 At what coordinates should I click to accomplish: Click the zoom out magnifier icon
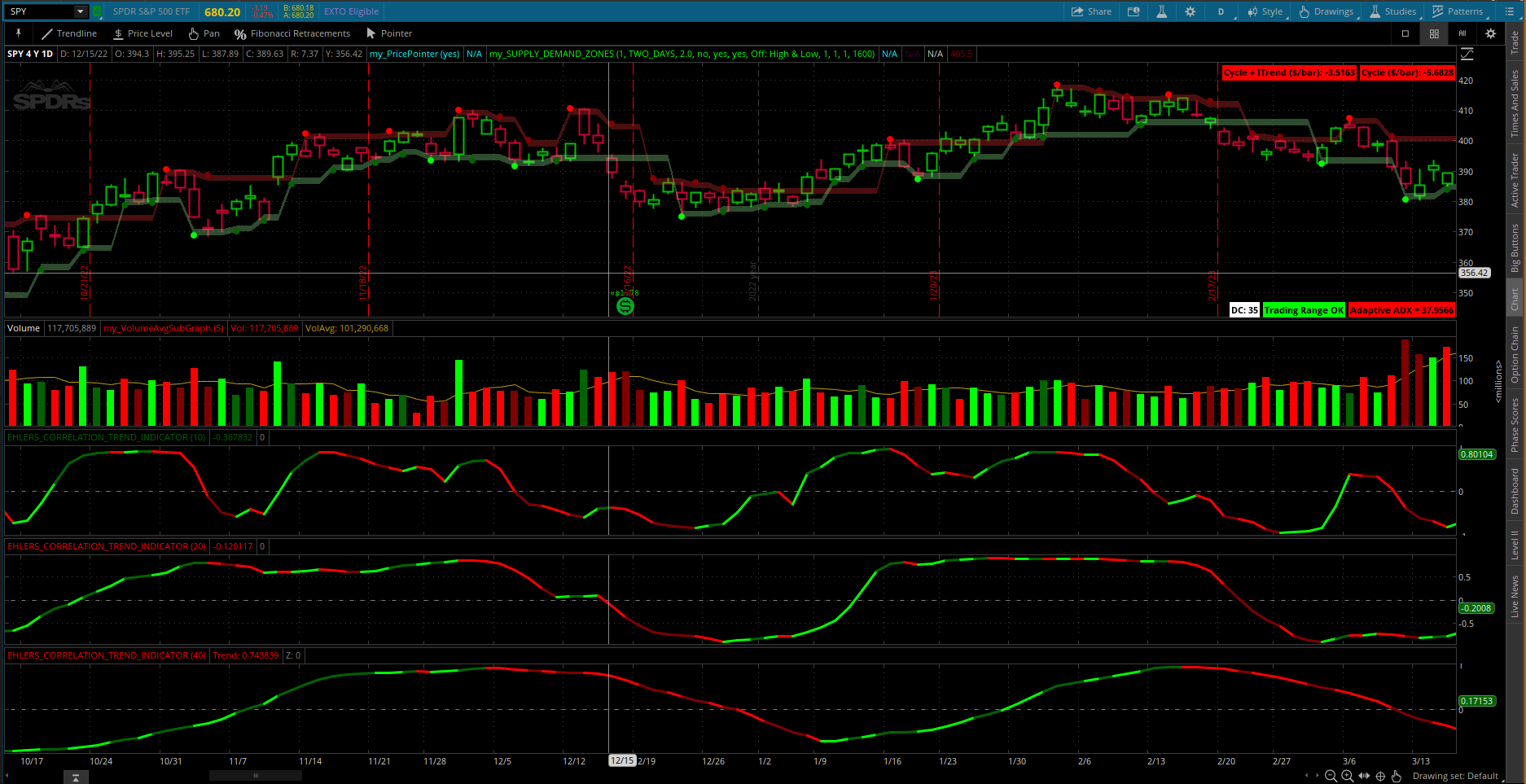pyautogui.click(x=1331, y=776)
